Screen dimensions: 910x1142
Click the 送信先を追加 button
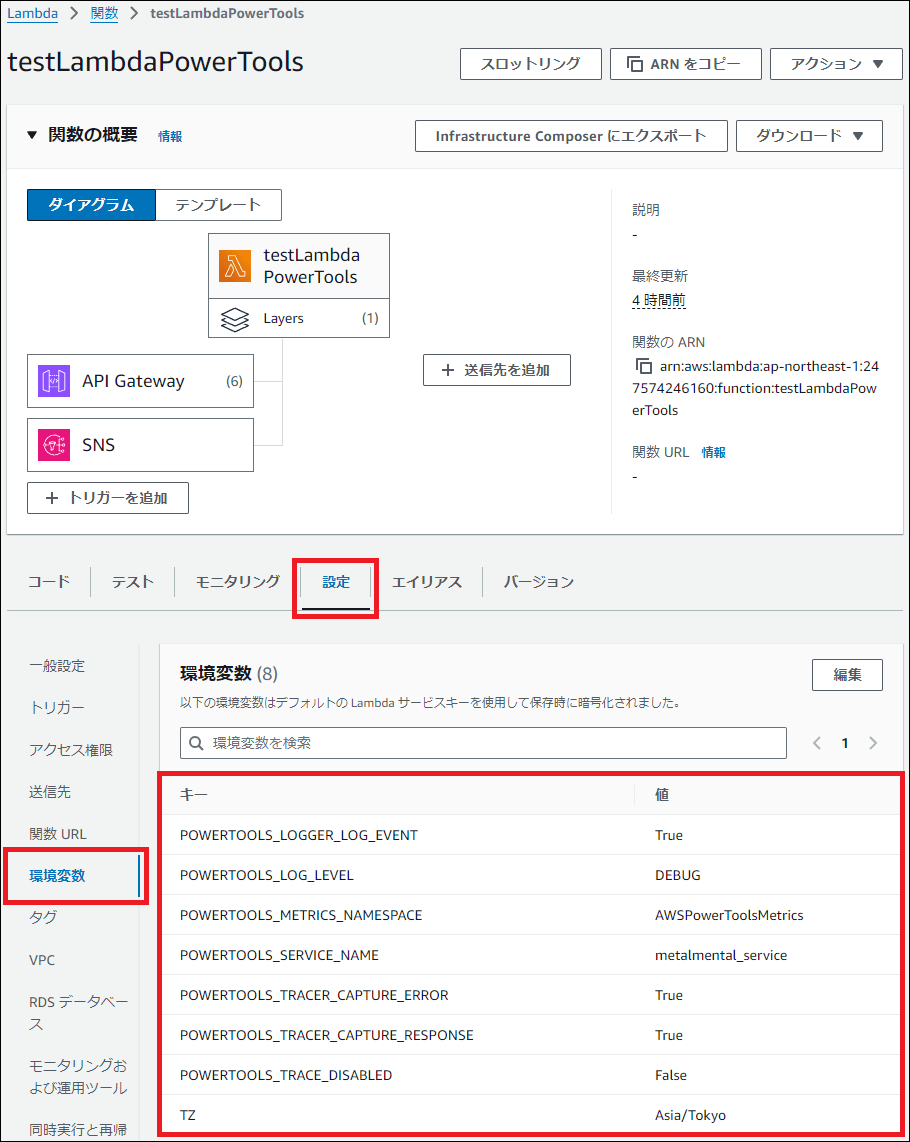tap(497, 370)
